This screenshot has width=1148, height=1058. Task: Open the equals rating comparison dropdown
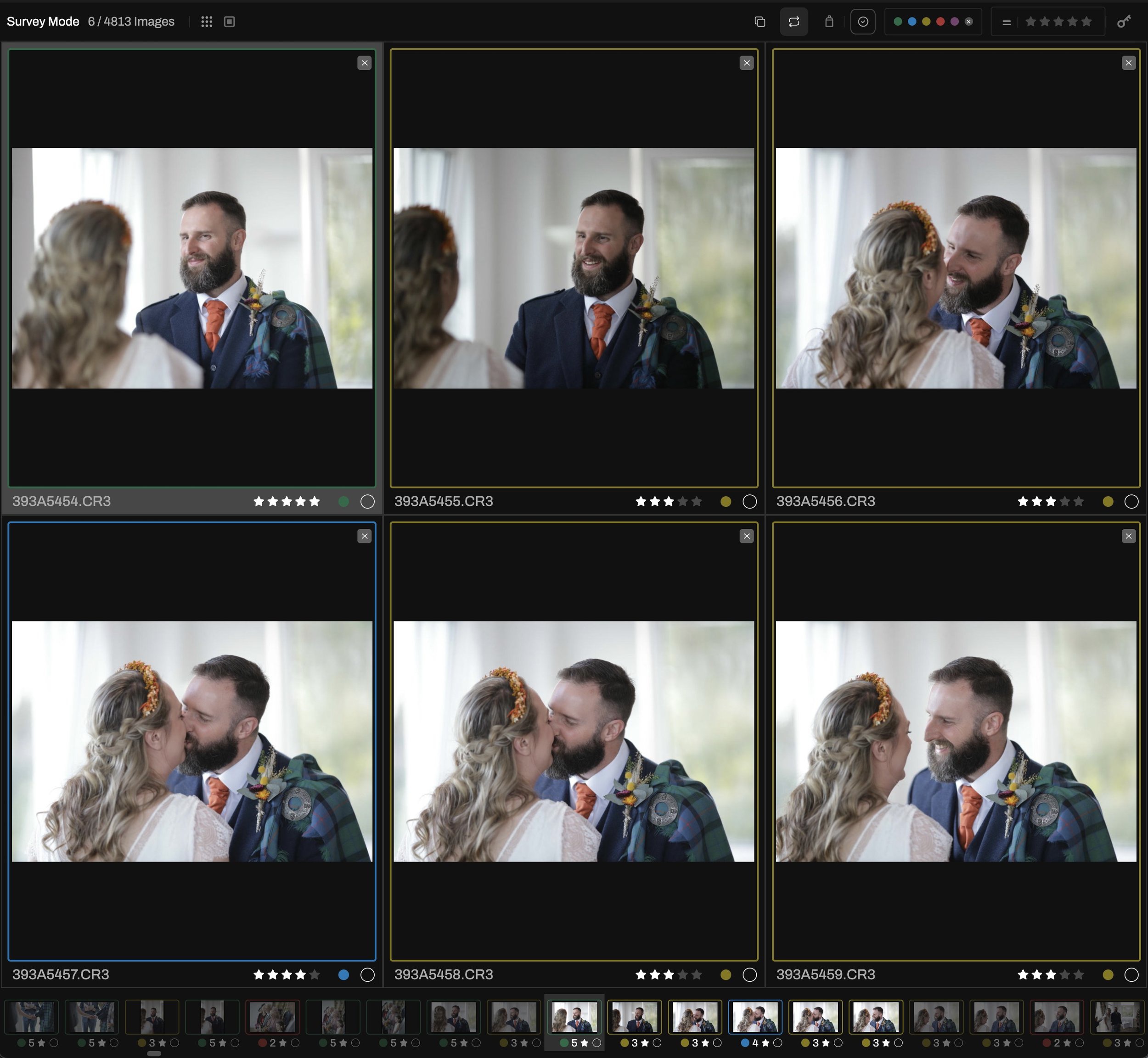(x=1006, y=22)
